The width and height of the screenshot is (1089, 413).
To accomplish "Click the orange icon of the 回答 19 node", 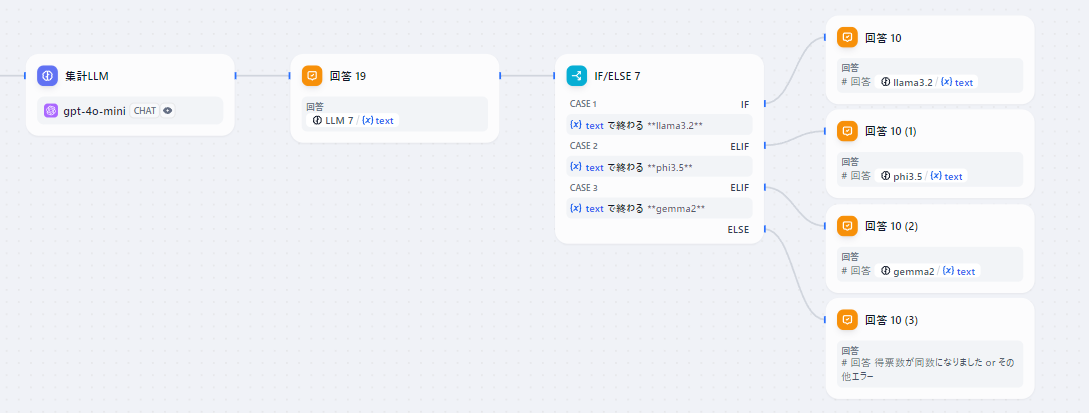I will tap(313, 76).
